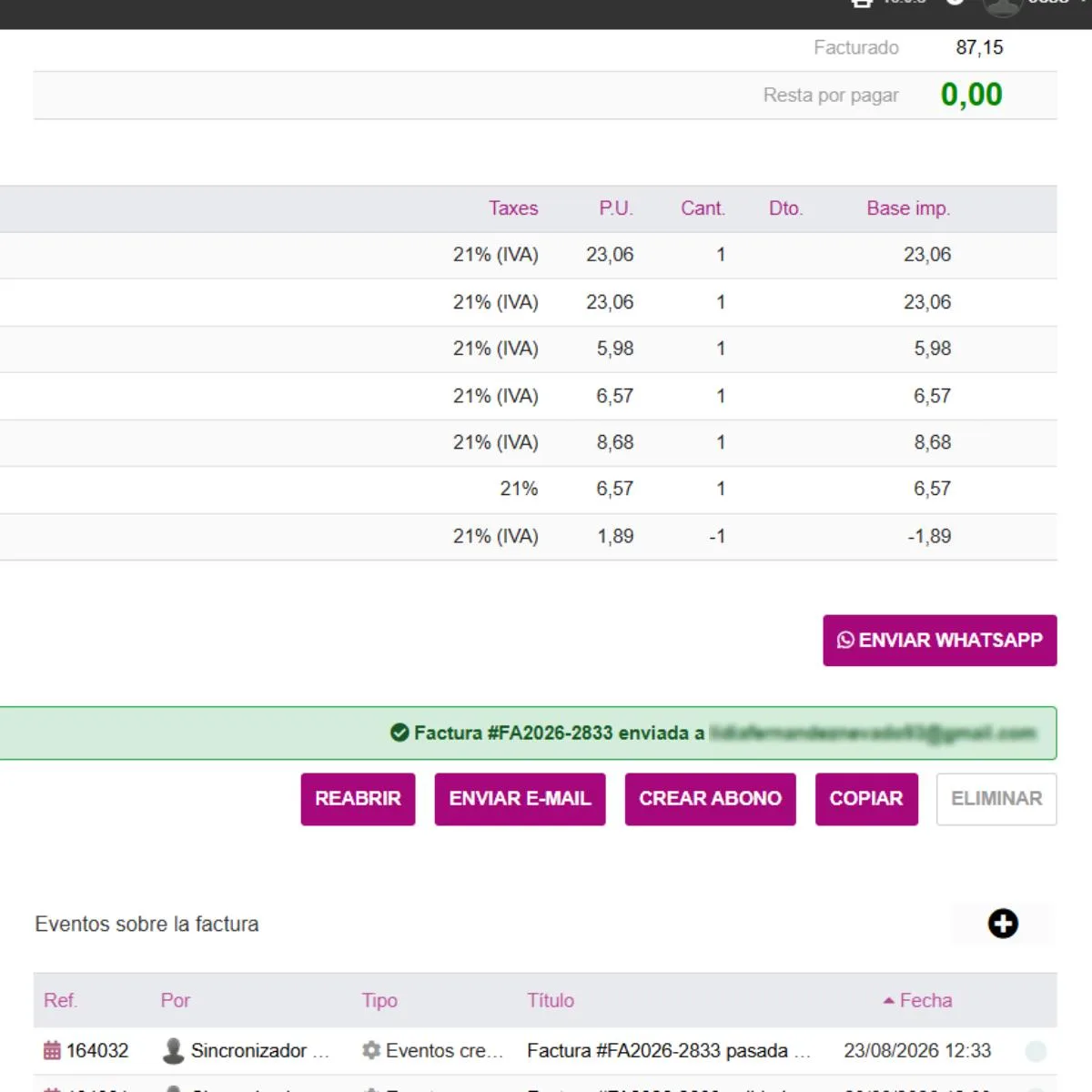Sort events by Por column
The width and height of the screenshot is (1092, 1092).
pyautogui.click(x=176, y=1000)
